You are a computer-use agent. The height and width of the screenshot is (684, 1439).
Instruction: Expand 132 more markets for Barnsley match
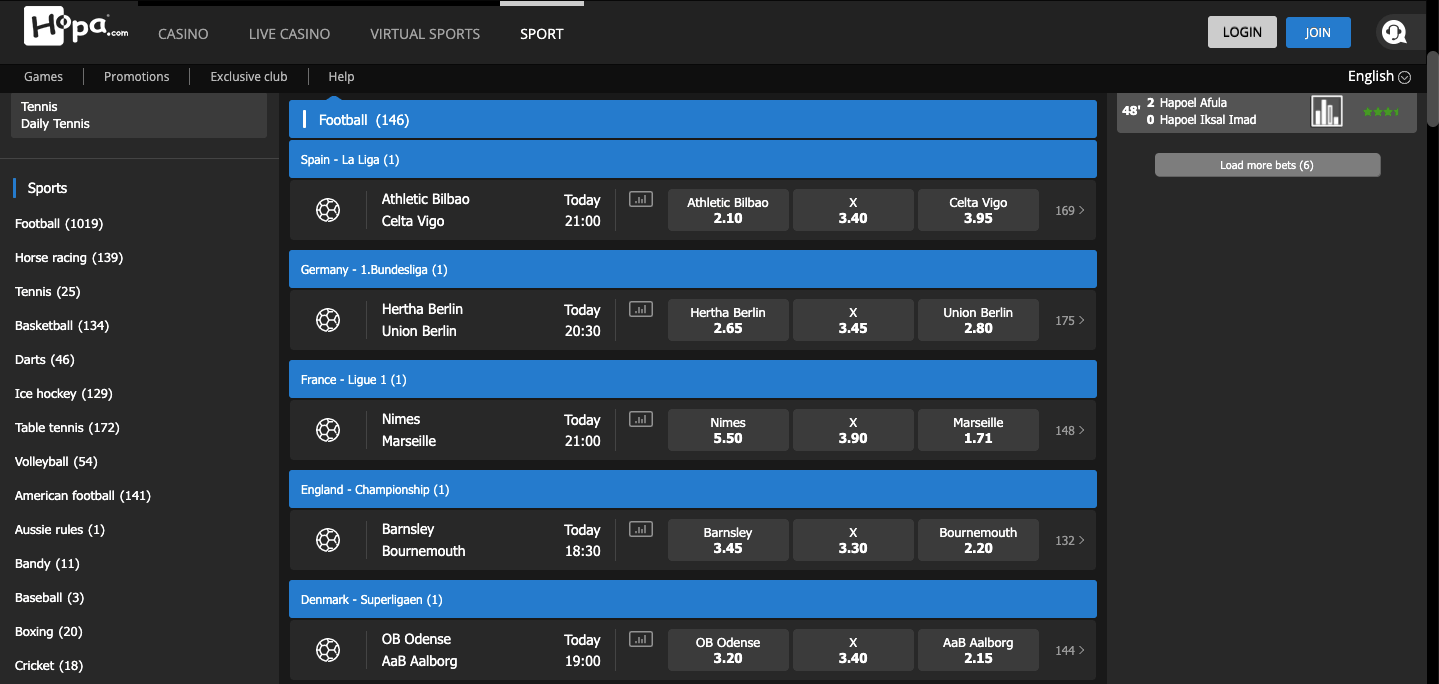1069,540
